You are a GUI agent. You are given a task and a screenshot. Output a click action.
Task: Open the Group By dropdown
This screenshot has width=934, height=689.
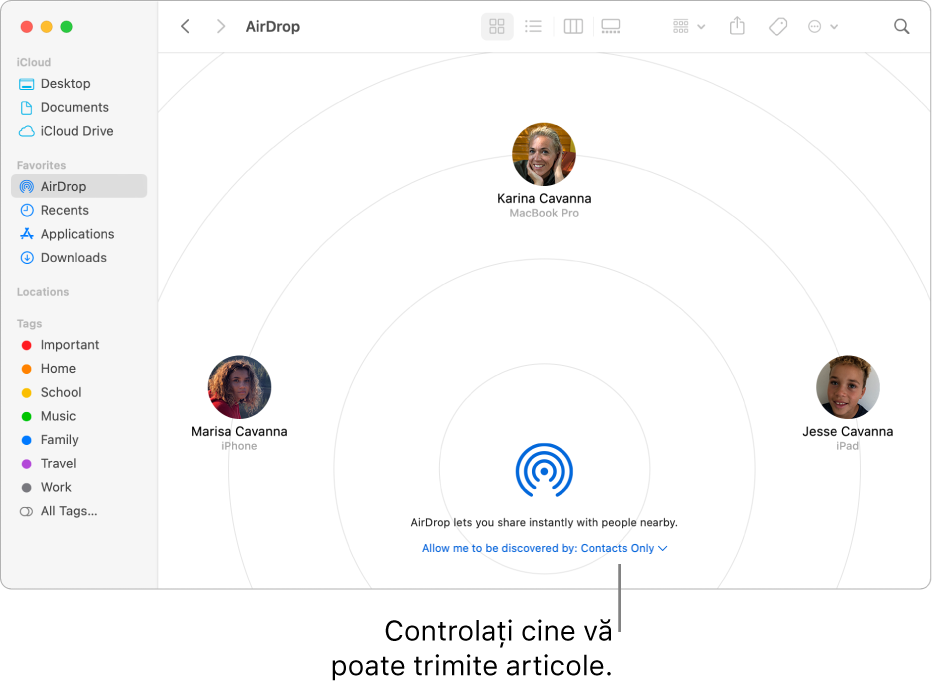689,26
